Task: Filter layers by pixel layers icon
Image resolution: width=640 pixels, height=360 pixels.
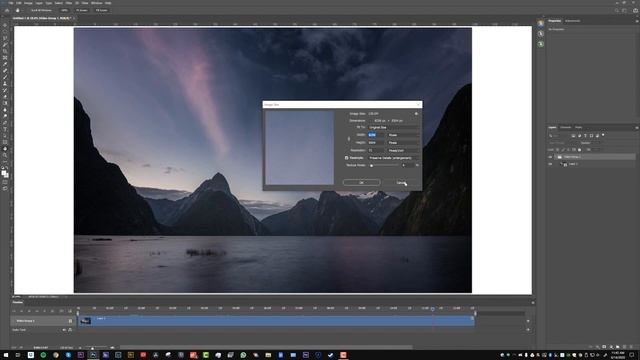Action: click(573, 136)
